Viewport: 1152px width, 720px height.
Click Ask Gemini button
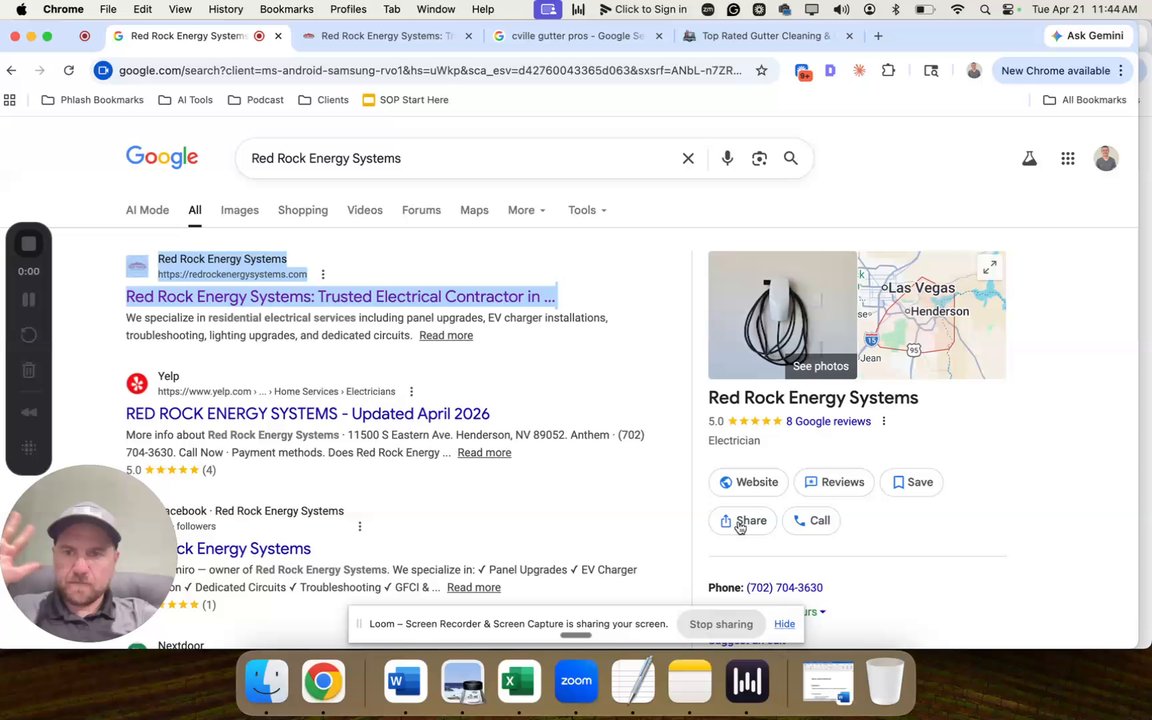1088,35
